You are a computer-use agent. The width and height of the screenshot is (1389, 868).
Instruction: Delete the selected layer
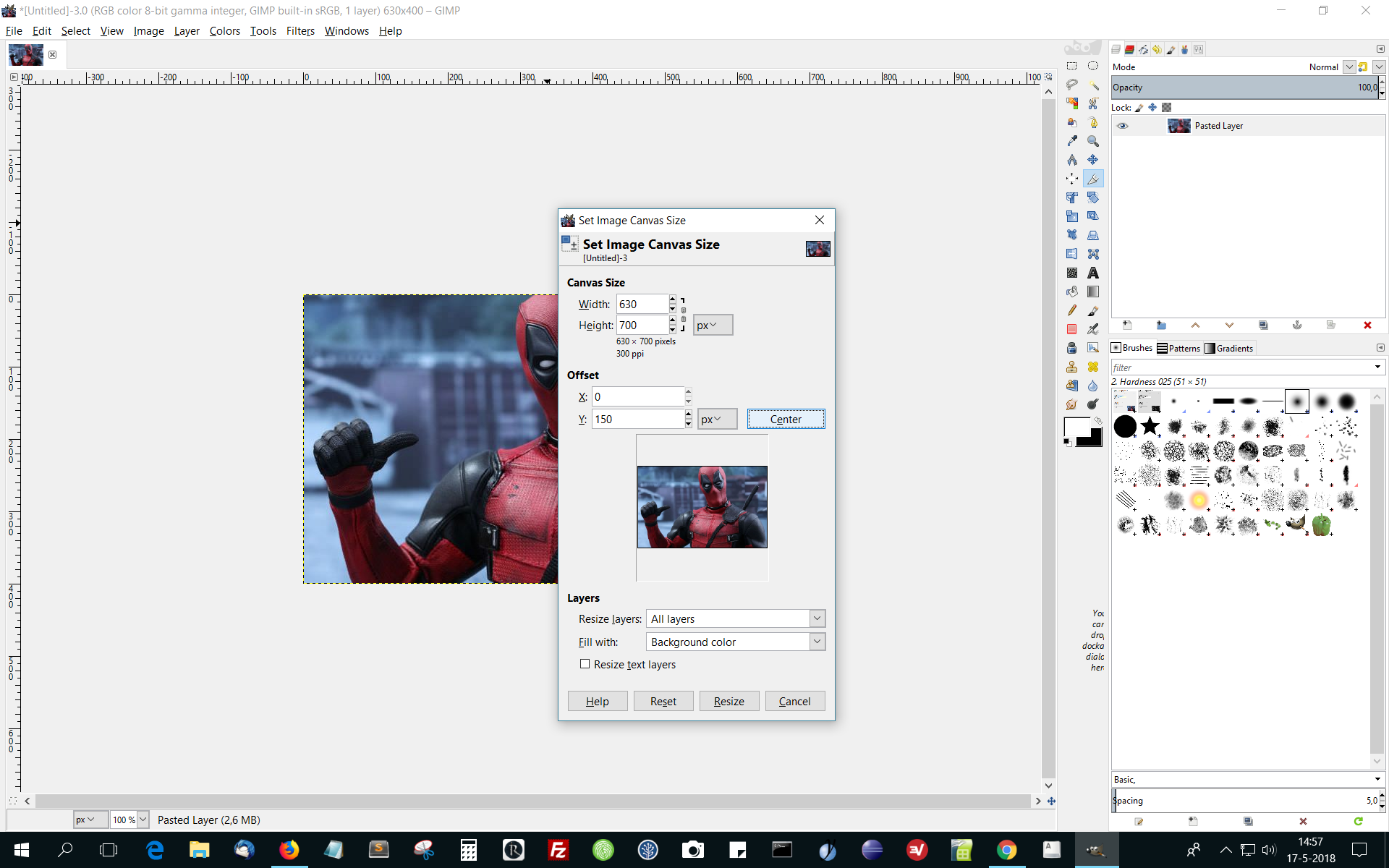(x=1368, y=325)
